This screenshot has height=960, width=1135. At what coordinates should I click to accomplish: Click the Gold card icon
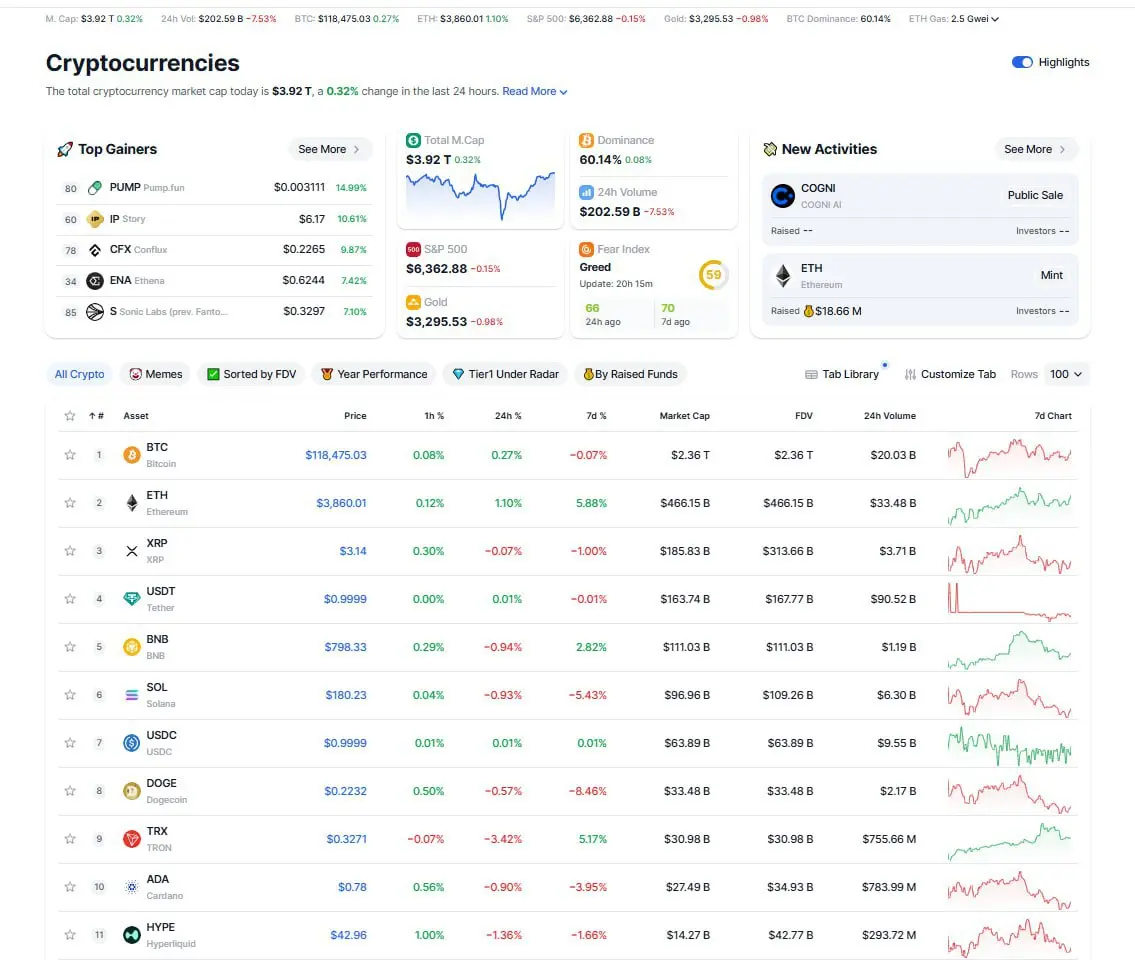coord(413,303)
